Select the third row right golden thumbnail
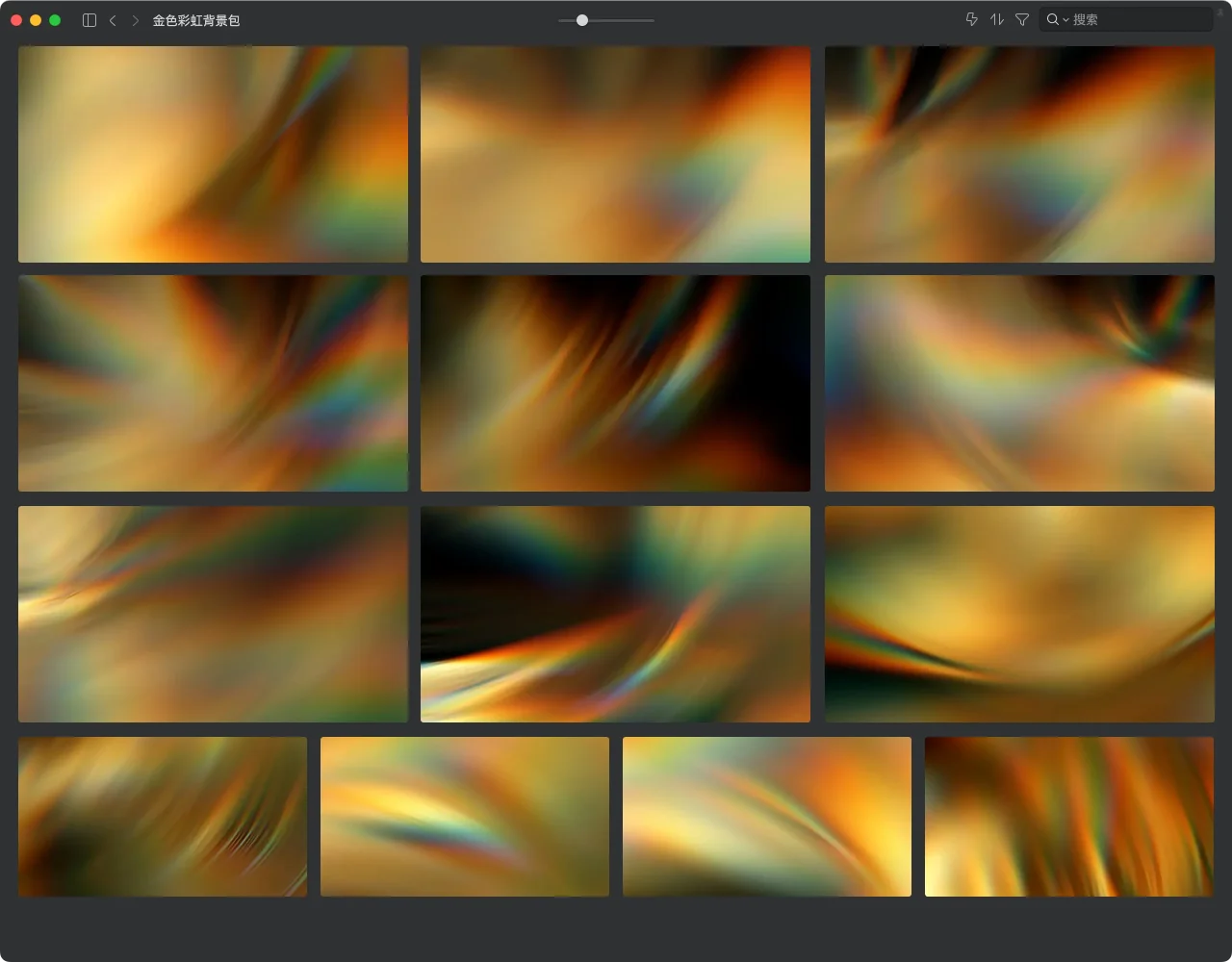The width and height of the screenshot is (1232, 962). click(1019, 614)
